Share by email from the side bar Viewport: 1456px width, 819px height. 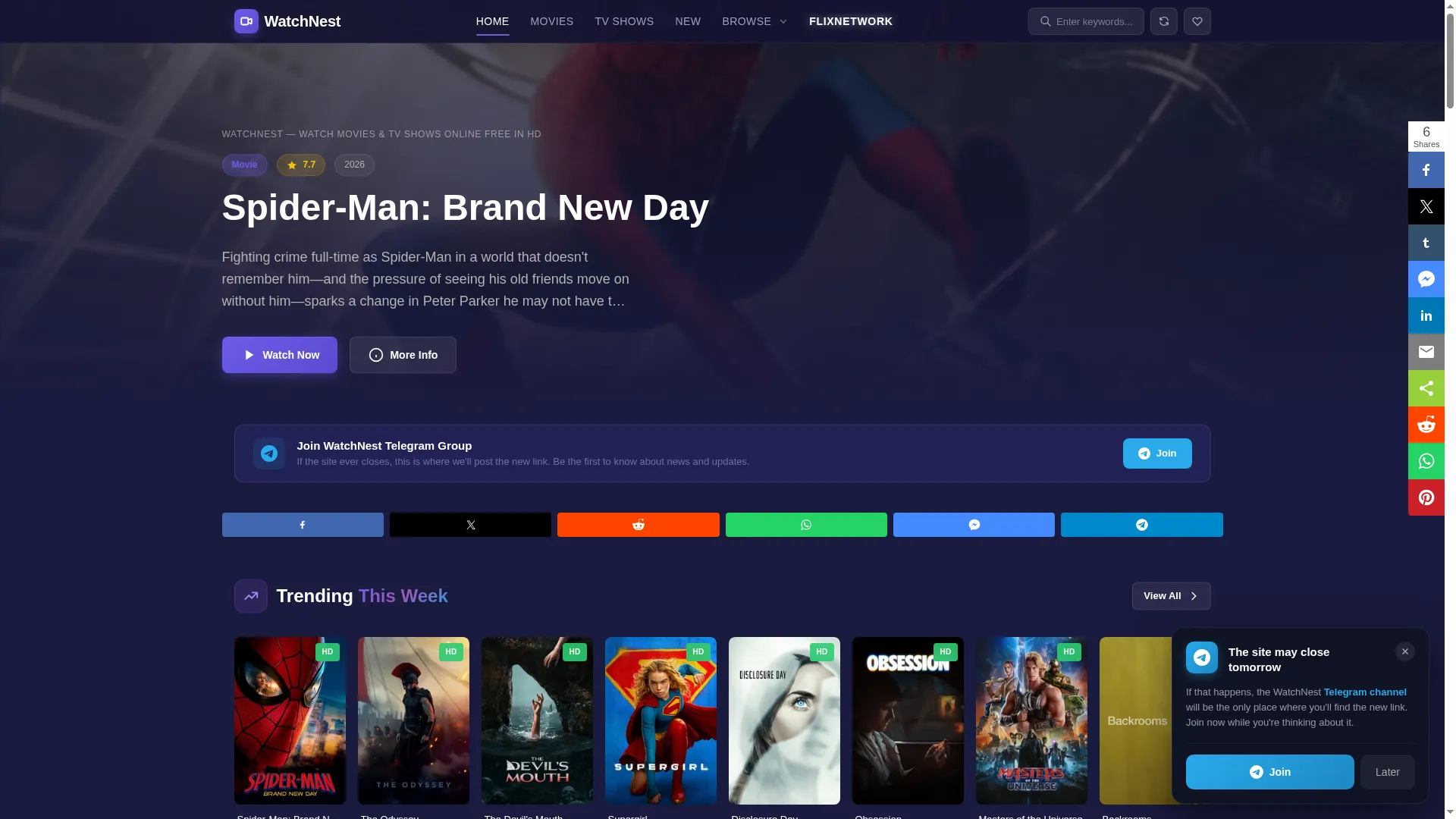1426,352
